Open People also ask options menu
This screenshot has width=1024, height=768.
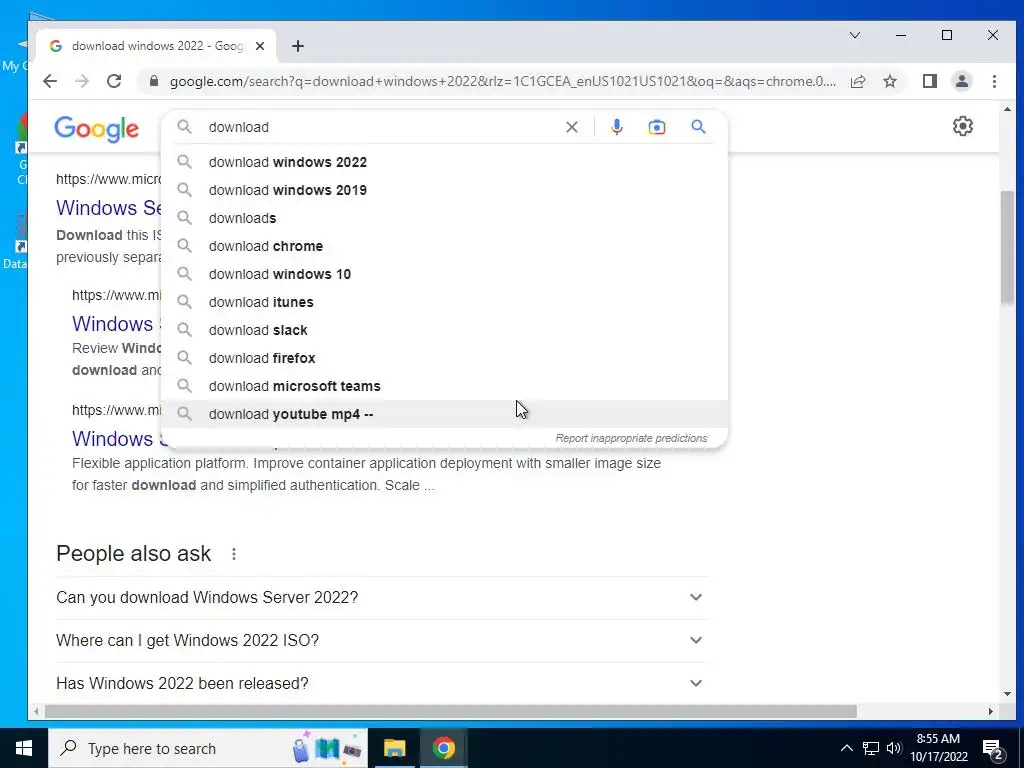pyautogui.click(x=234, y=554)
